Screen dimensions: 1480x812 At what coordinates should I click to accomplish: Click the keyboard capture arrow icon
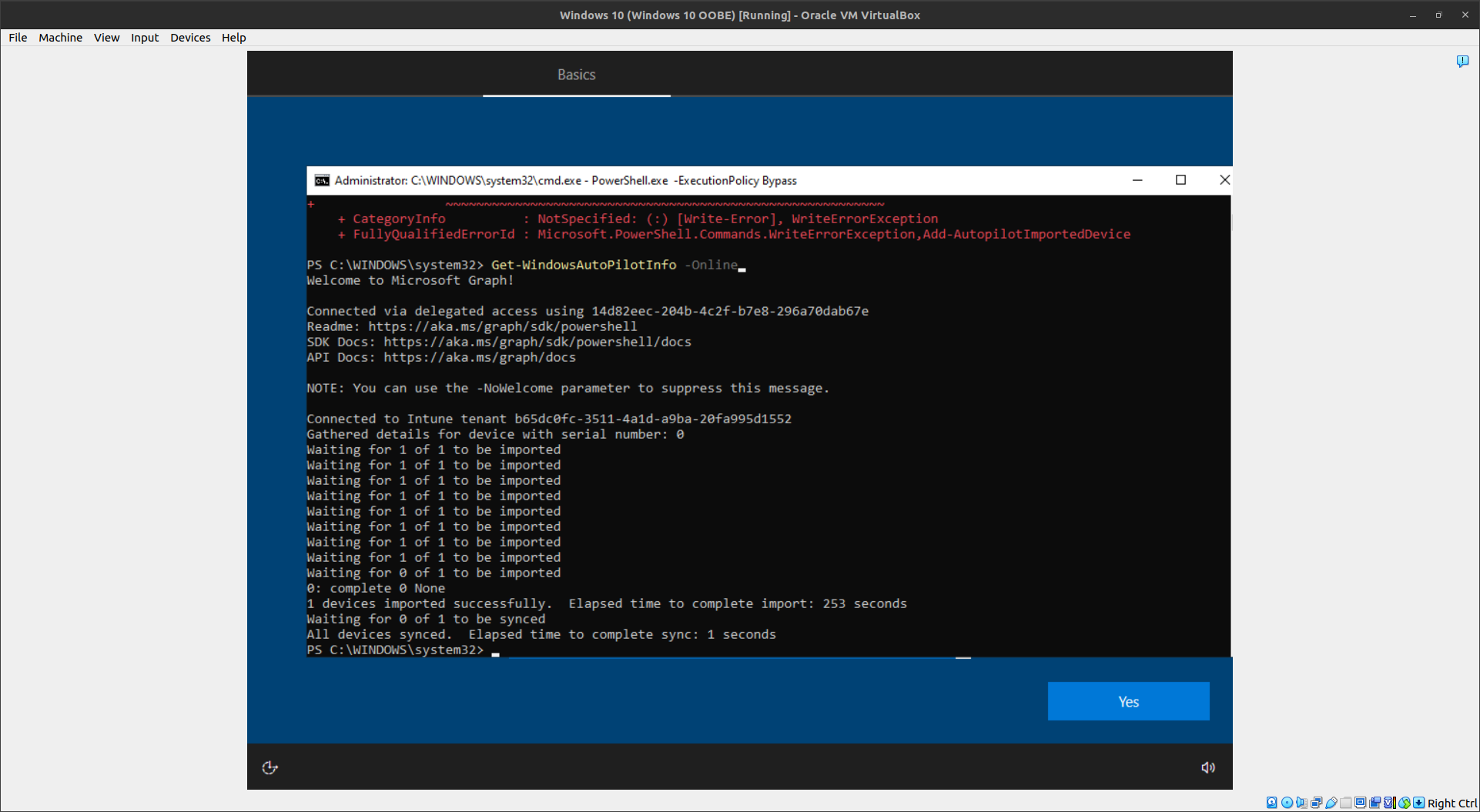1418,803
